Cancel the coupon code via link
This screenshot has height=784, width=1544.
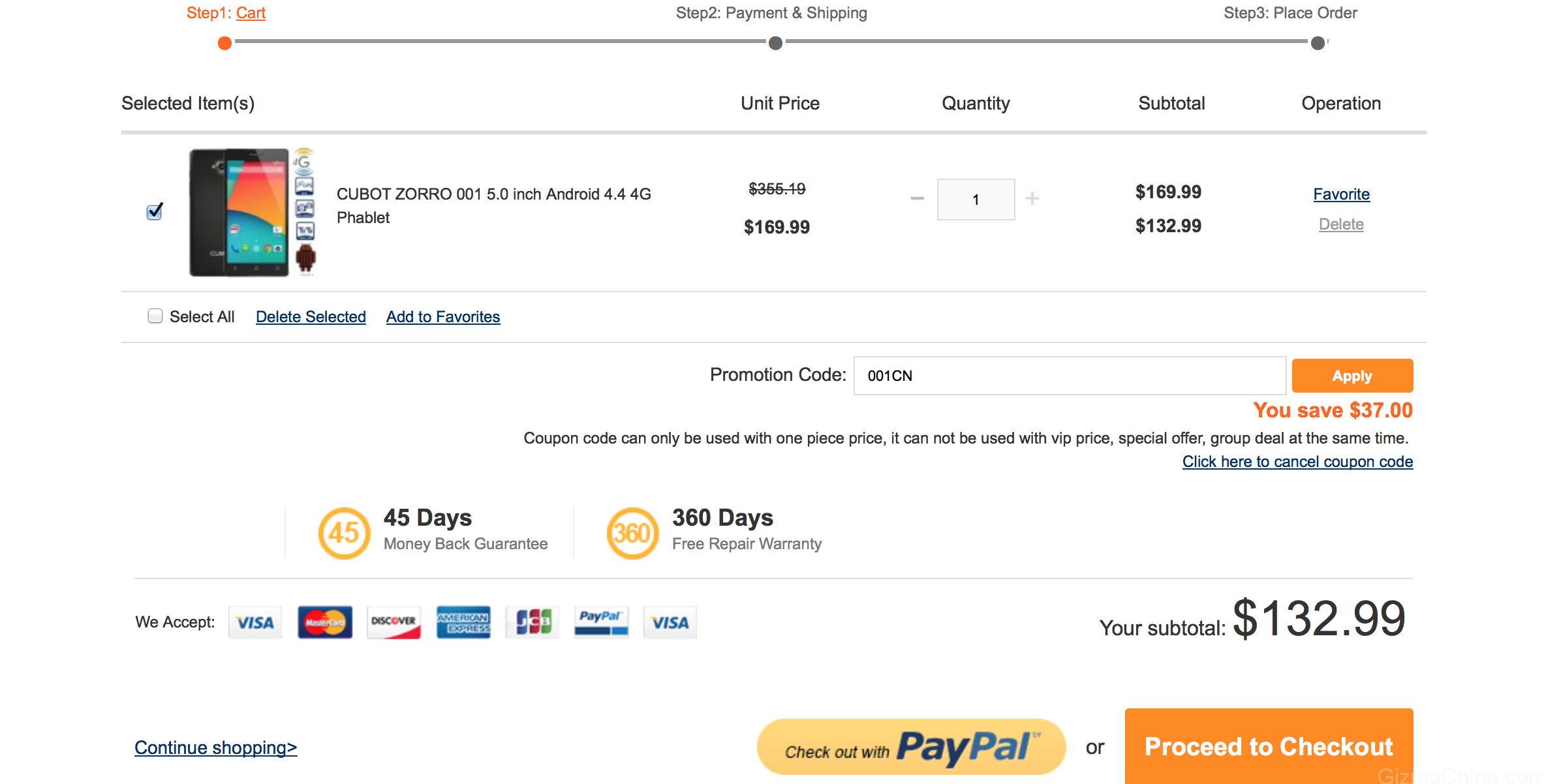[x=1297, y=462]
